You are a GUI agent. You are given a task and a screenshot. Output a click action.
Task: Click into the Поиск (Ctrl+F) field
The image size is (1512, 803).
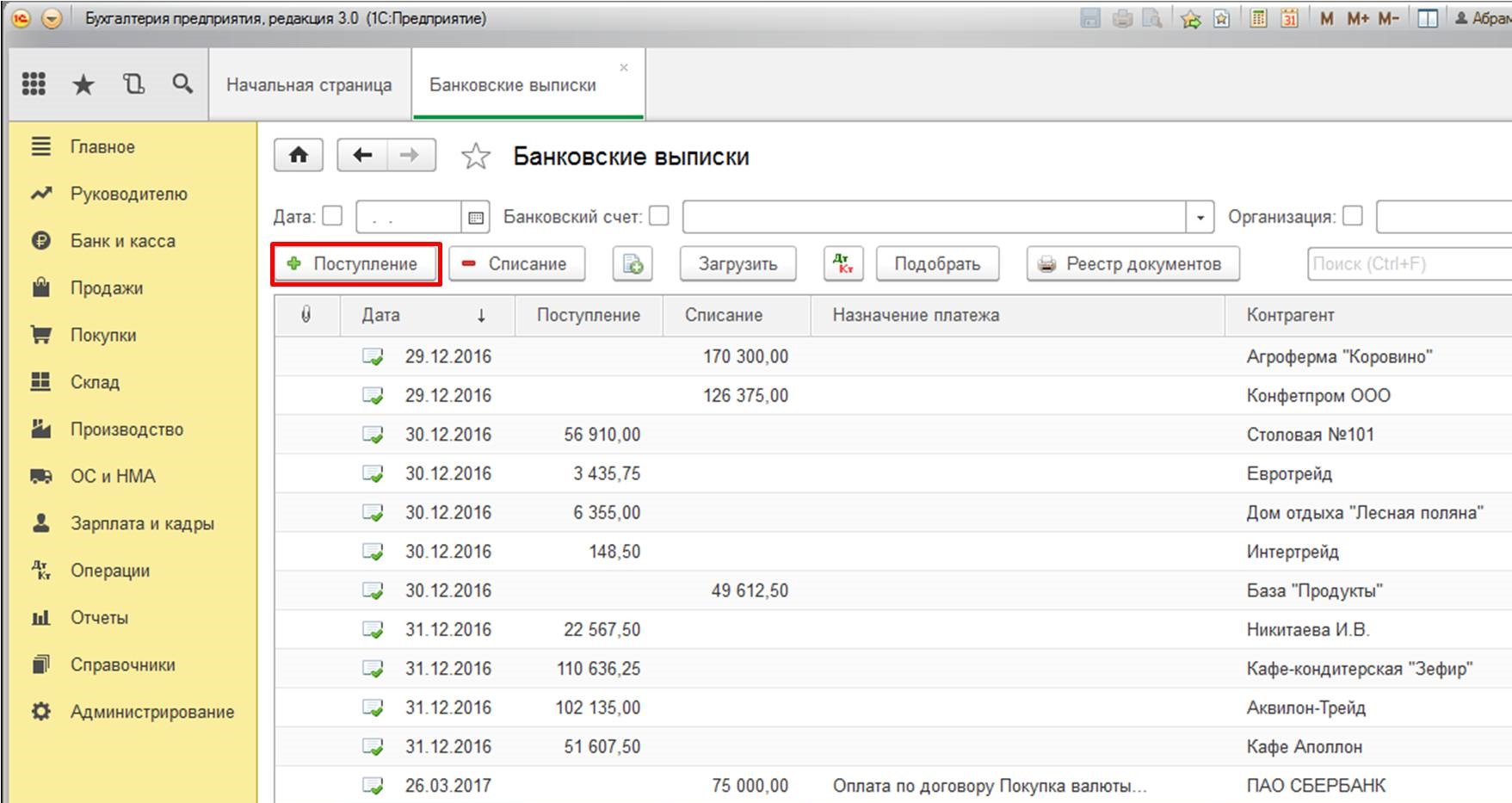pyautogui.click(x=1407, y=264)
